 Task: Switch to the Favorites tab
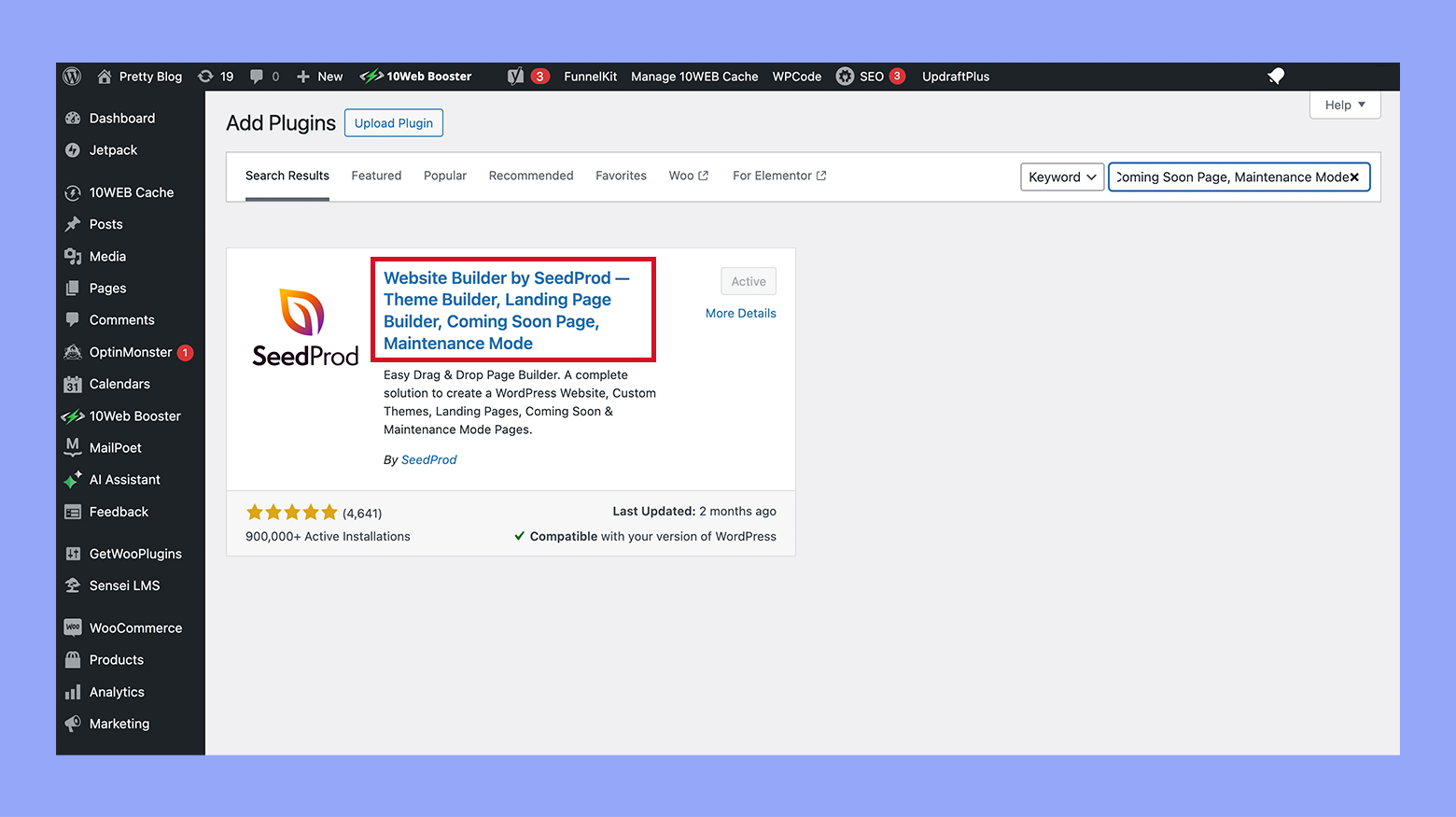coord(621,176)
